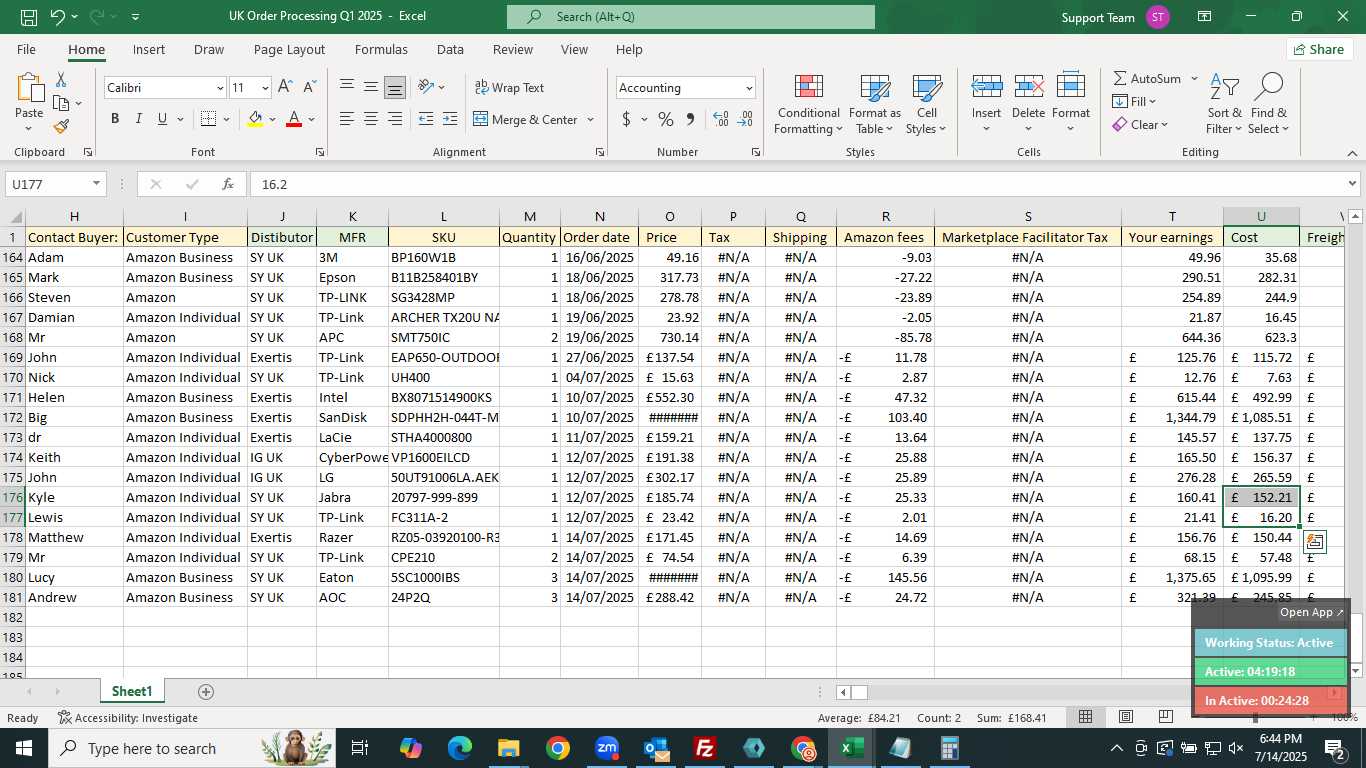The height and width of the screenshot is (768, 1366).
Task: Click the Select All corner of the grid
Action: coord(13,217)
